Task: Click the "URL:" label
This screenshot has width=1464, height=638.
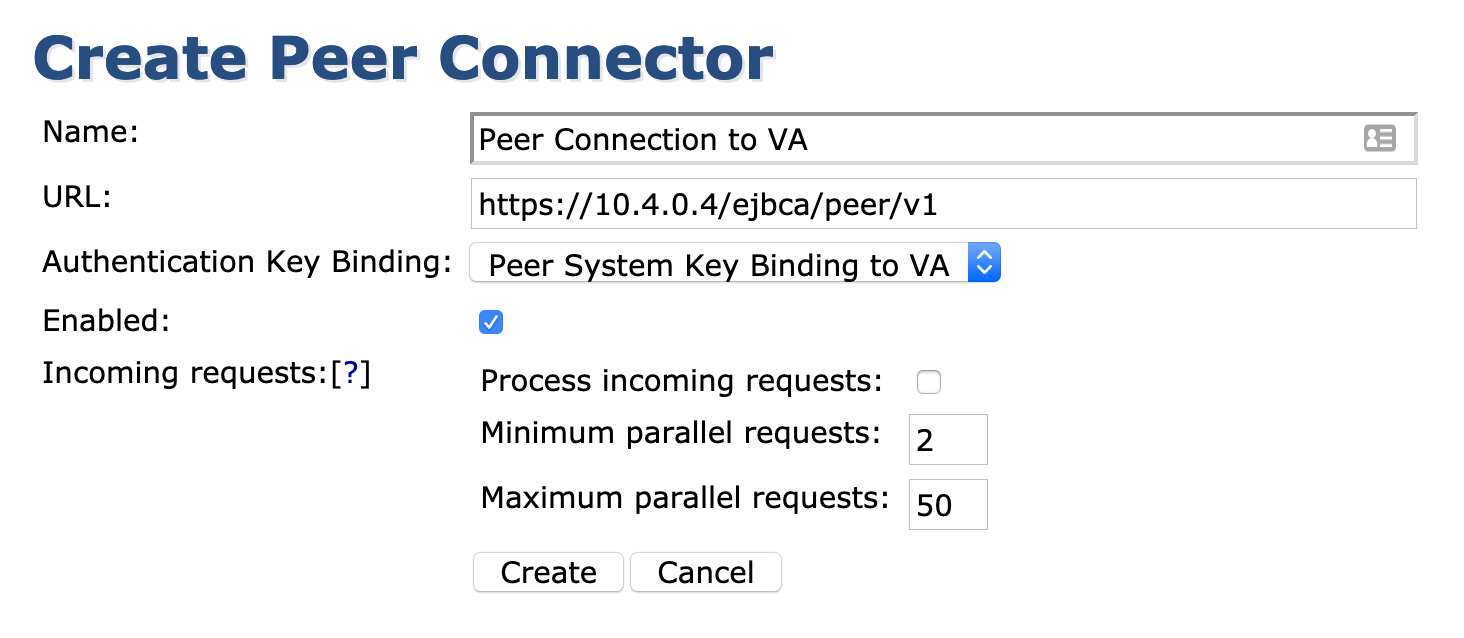Action: click(x=77, y=196)
